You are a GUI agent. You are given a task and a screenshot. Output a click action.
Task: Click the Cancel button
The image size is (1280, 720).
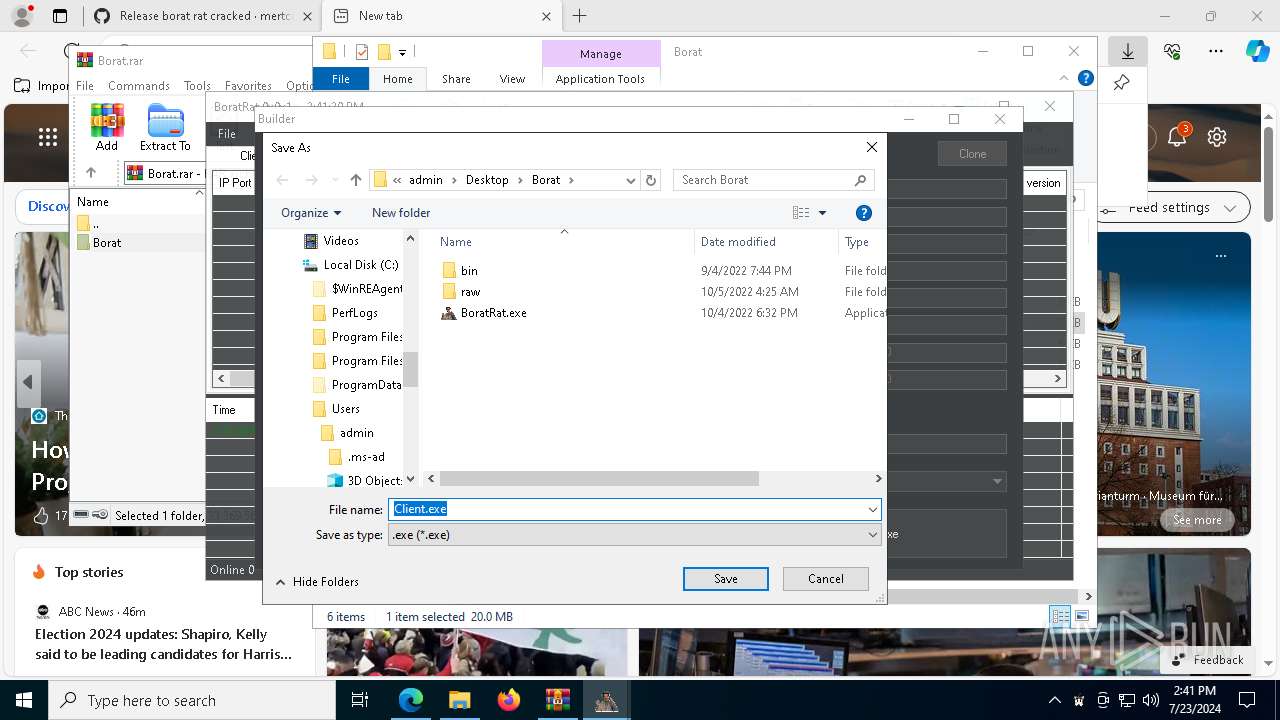(826, 579)
